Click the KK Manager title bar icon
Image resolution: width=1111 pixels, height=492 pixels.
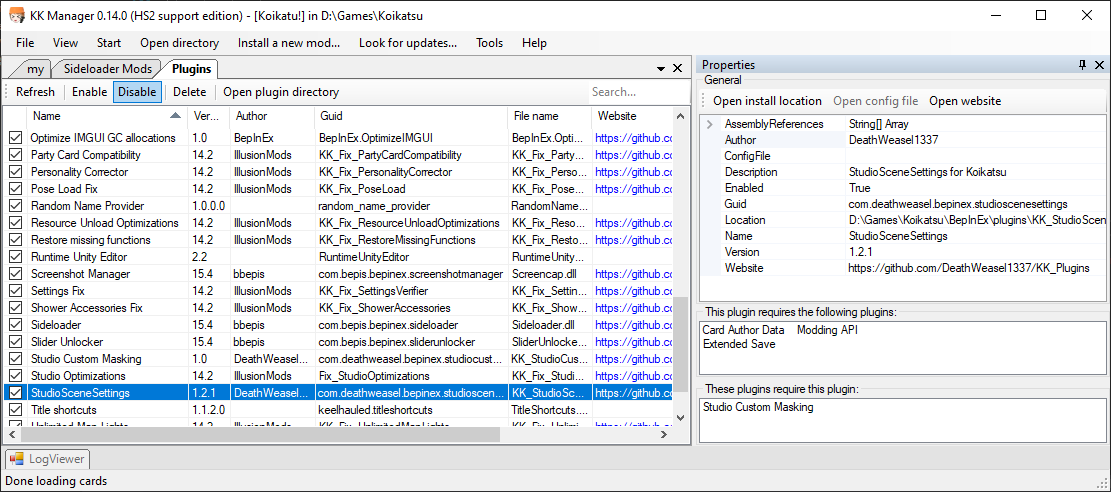pyautogui.click(x=16, y=15)
